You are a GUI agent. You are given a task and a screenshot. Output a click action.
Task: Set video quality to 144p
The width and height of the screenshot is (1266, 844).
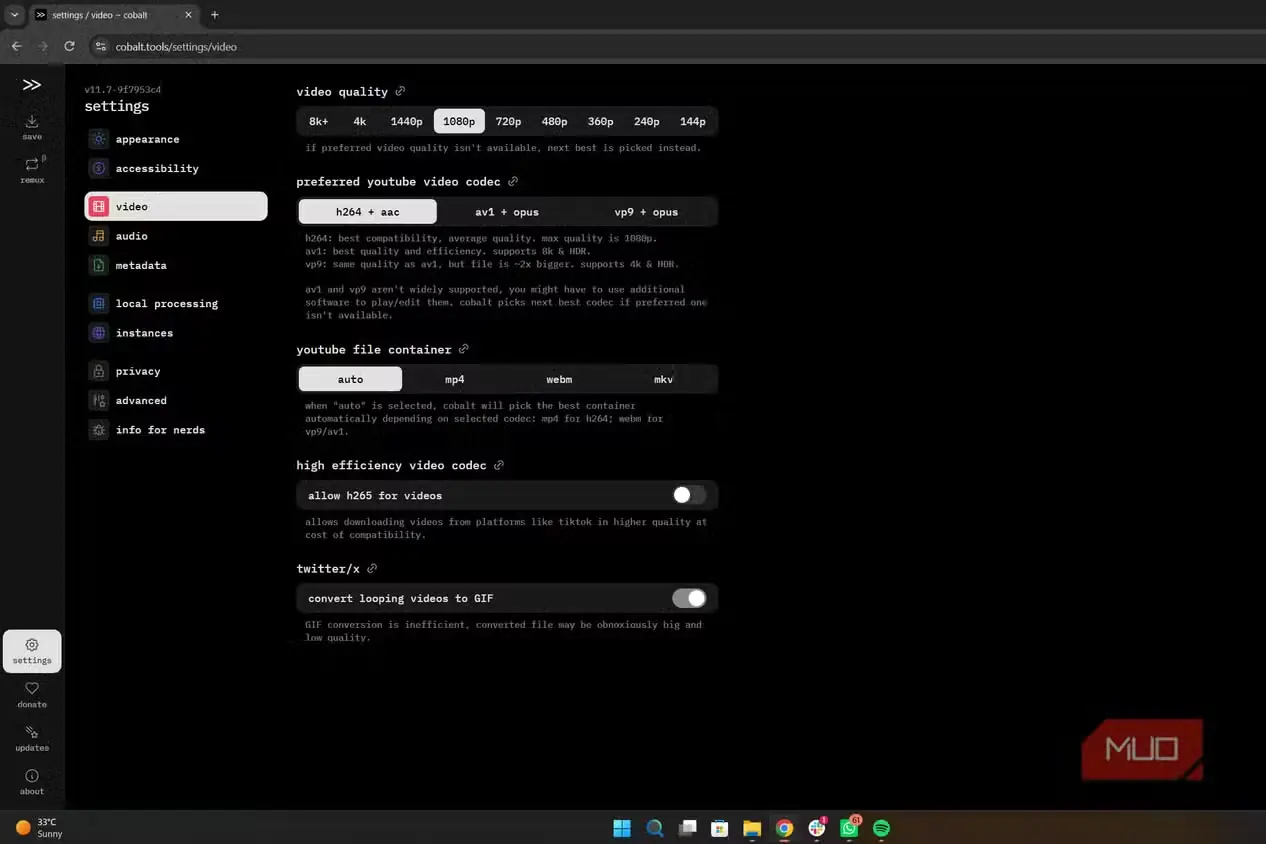pos(692,121)
